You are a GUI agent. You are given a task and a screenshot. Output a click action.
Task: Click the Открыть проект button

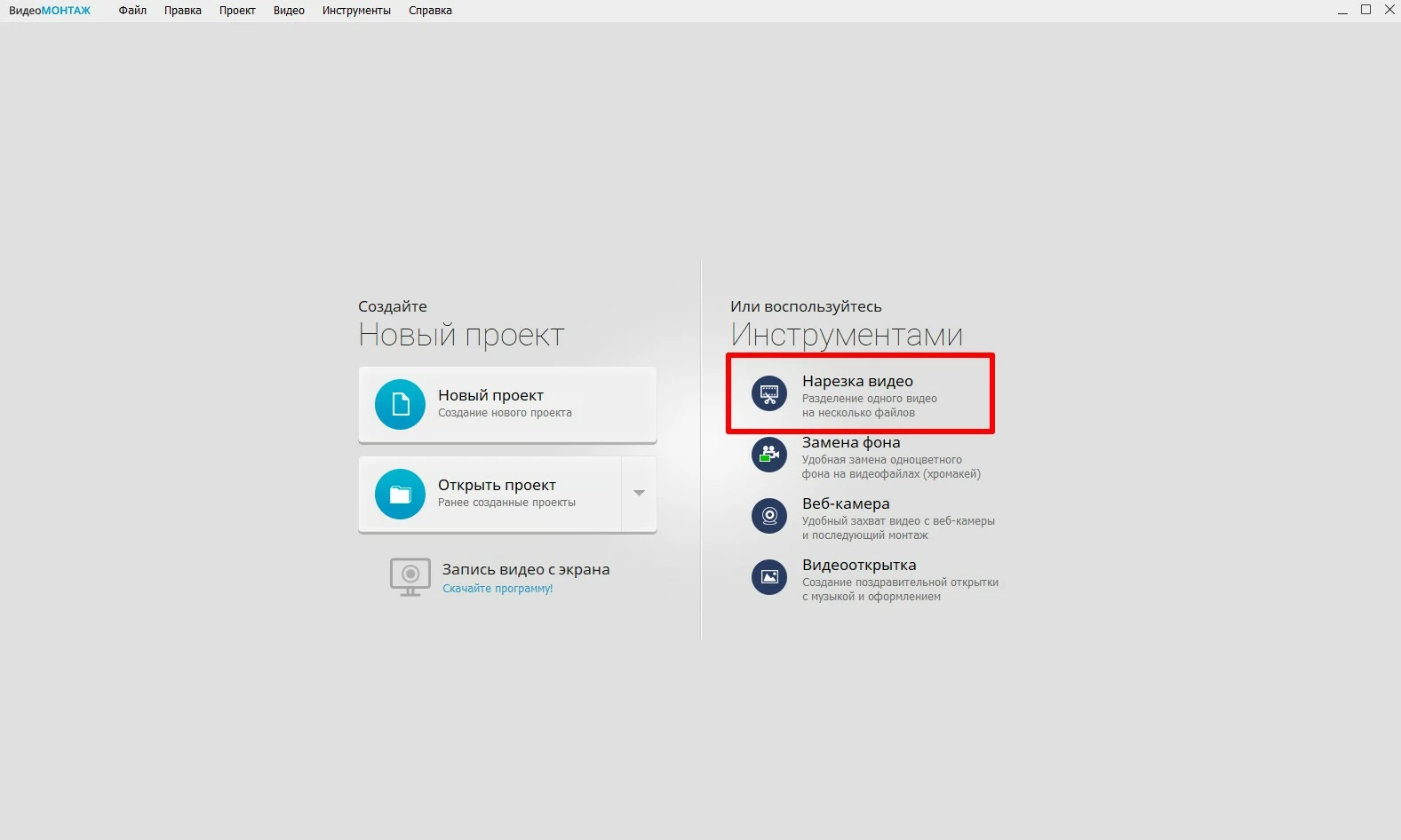[x=490, y=494]
